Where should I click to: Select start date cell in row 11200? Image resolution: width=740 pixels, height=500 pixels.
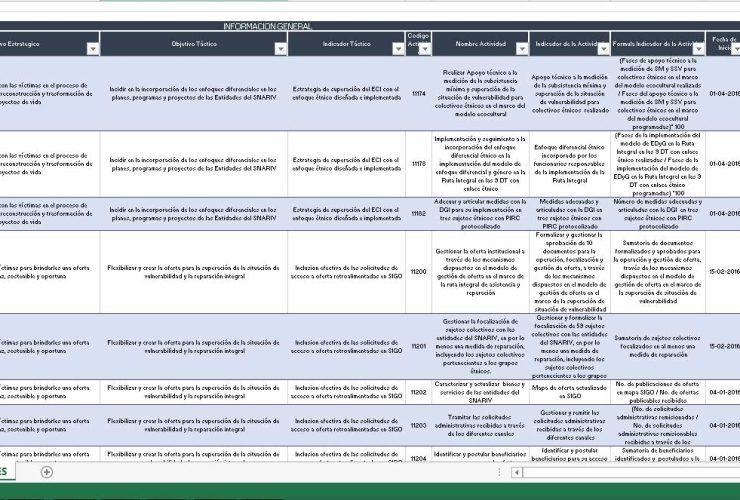tap(723, 272)
